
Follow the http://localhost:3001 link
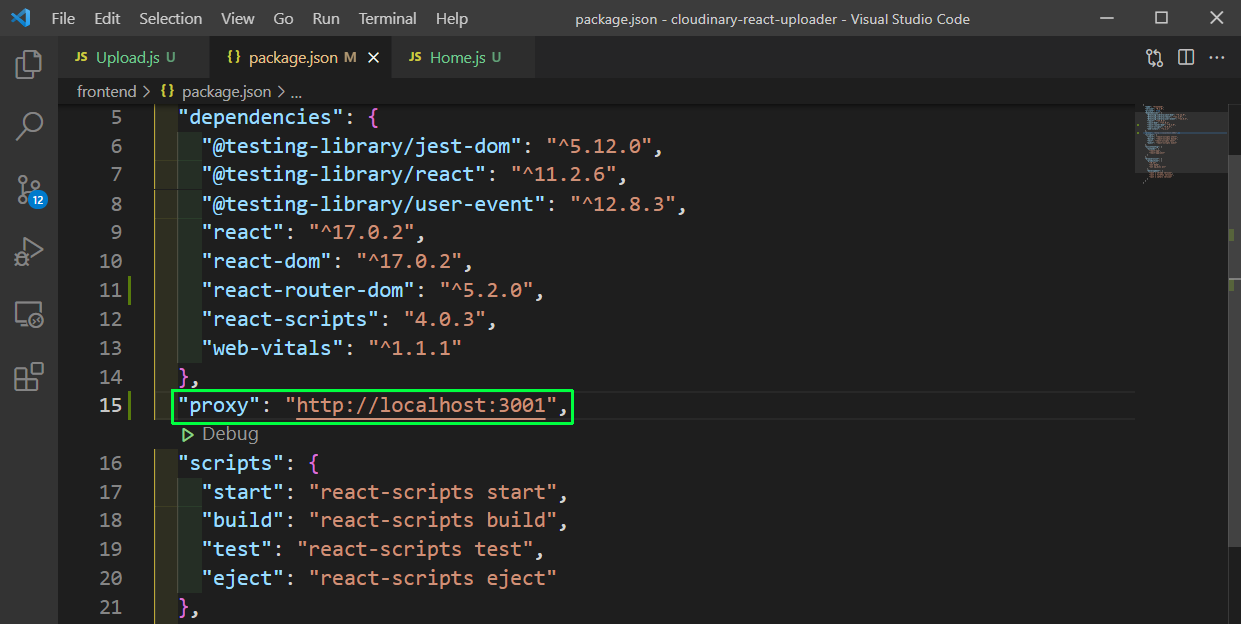pos(421,405)
